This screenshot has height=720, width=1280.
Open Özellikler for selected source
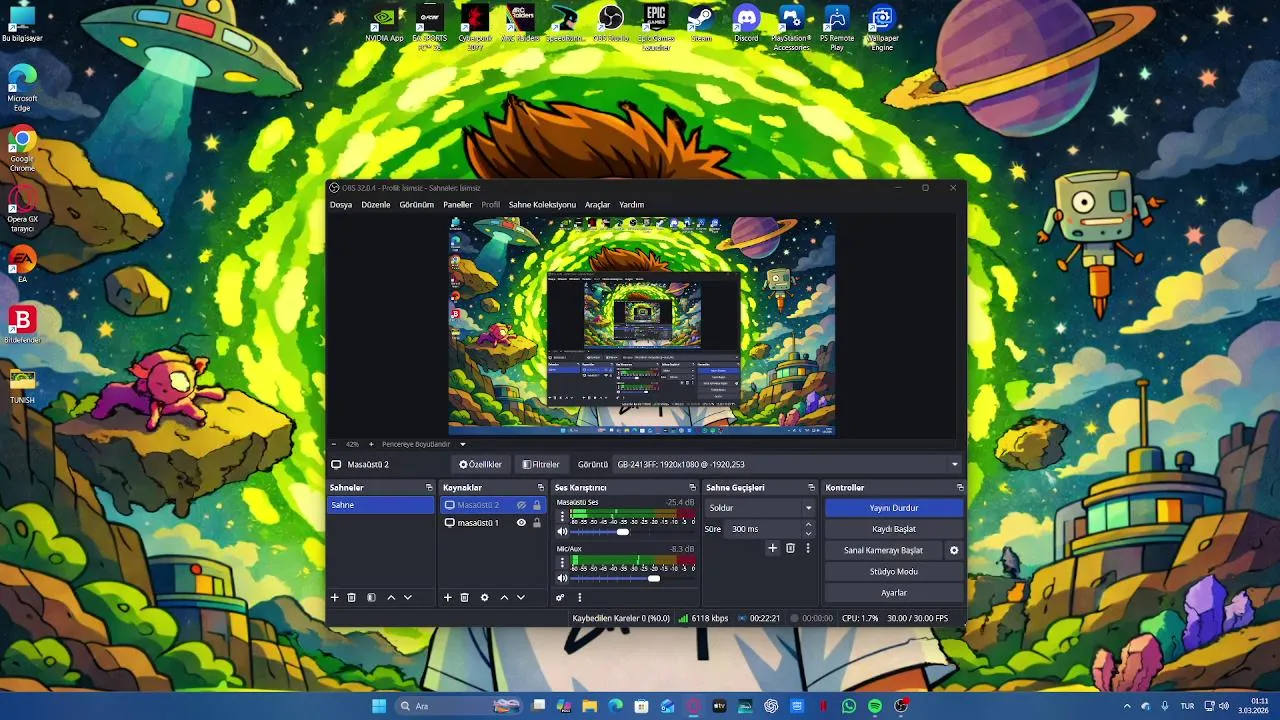point(480,464)
